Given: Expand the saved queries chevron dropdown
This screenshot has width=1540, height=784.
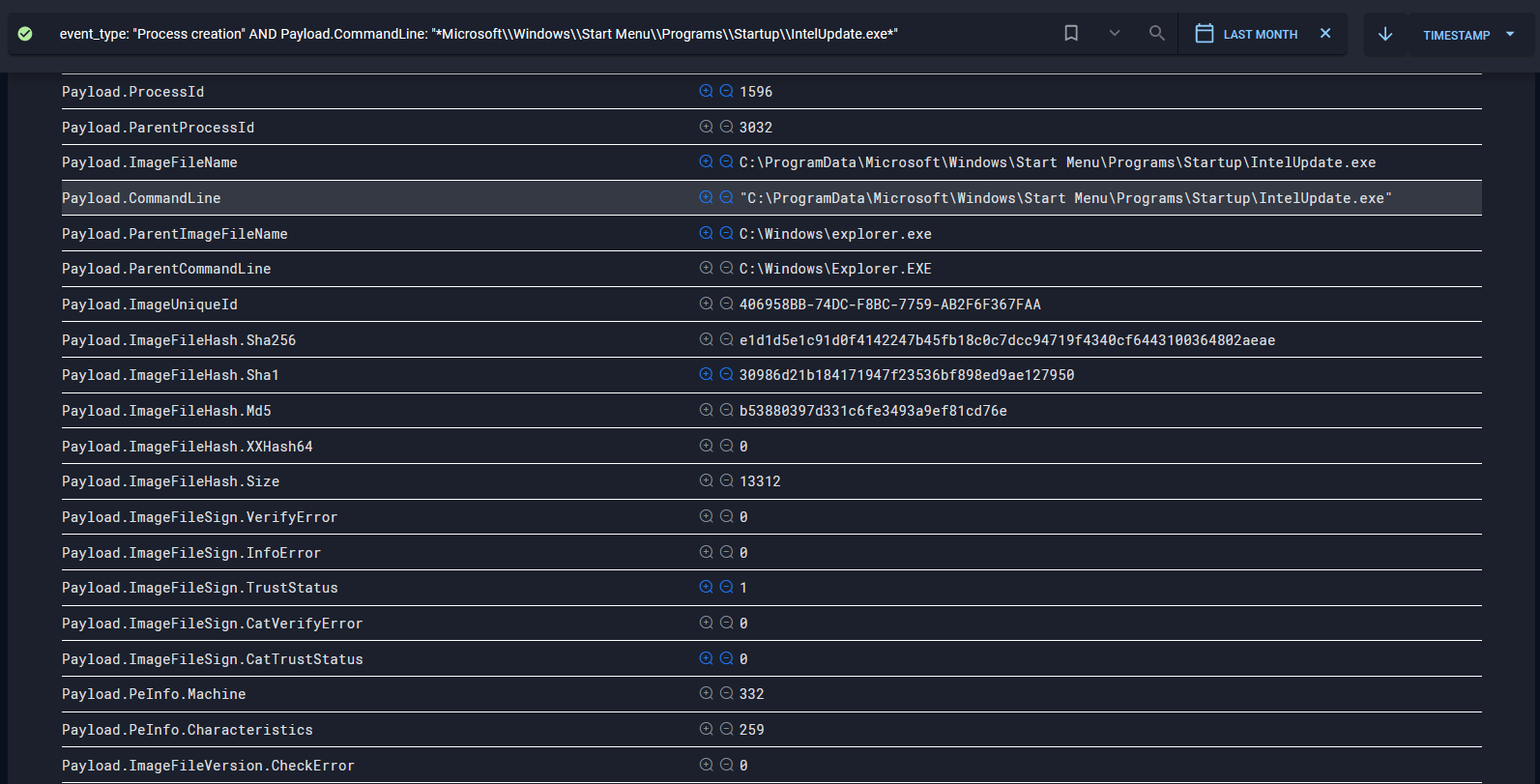Looking at the screenshot, I should coord(1115,34).
